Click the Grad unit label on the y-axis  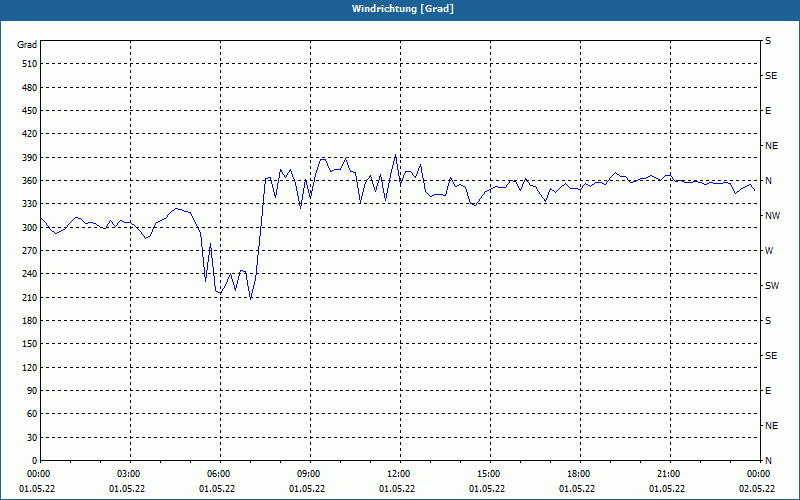[27, 45]
